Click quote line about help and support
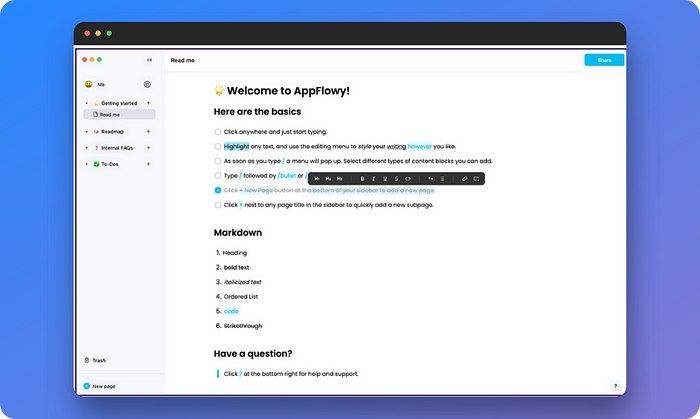 (291, 374)
